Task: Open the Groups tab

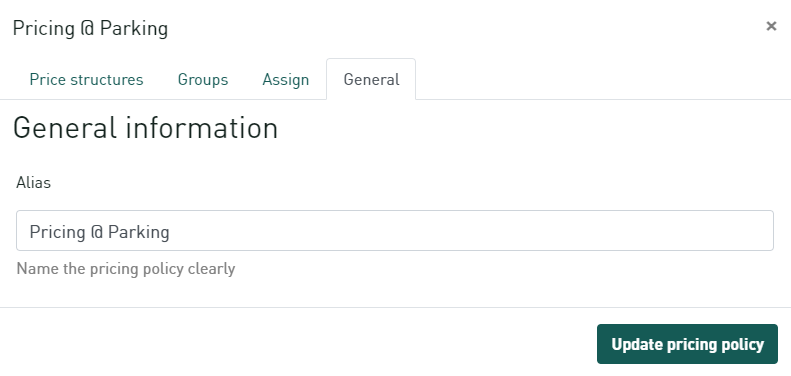Action: (x=203, y=80)
